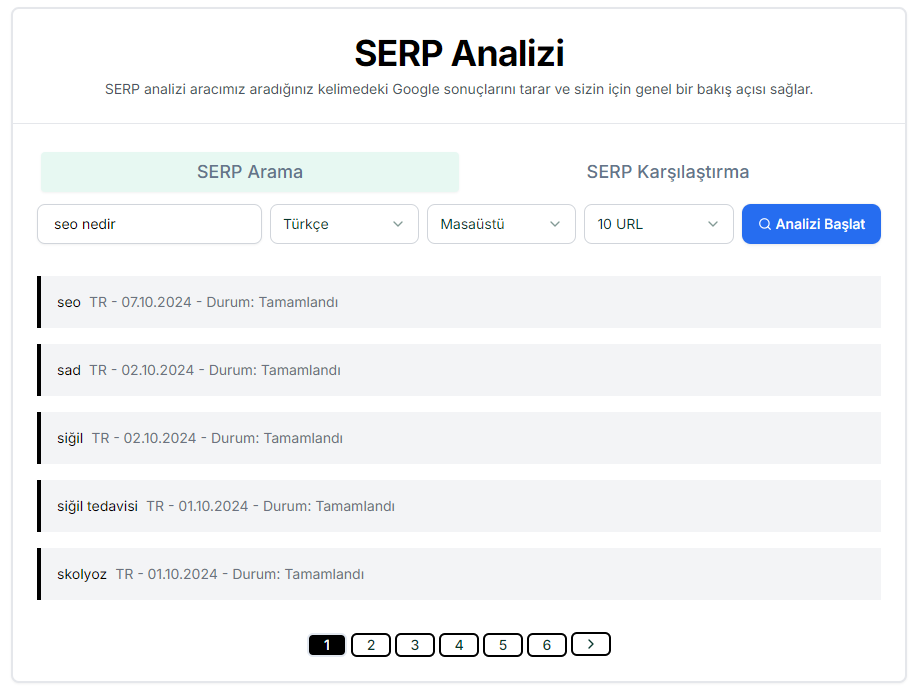Viewport: 923px width, 694px height.
Task: Jump to page 4 in pagination
Action: tap(459, 644)
